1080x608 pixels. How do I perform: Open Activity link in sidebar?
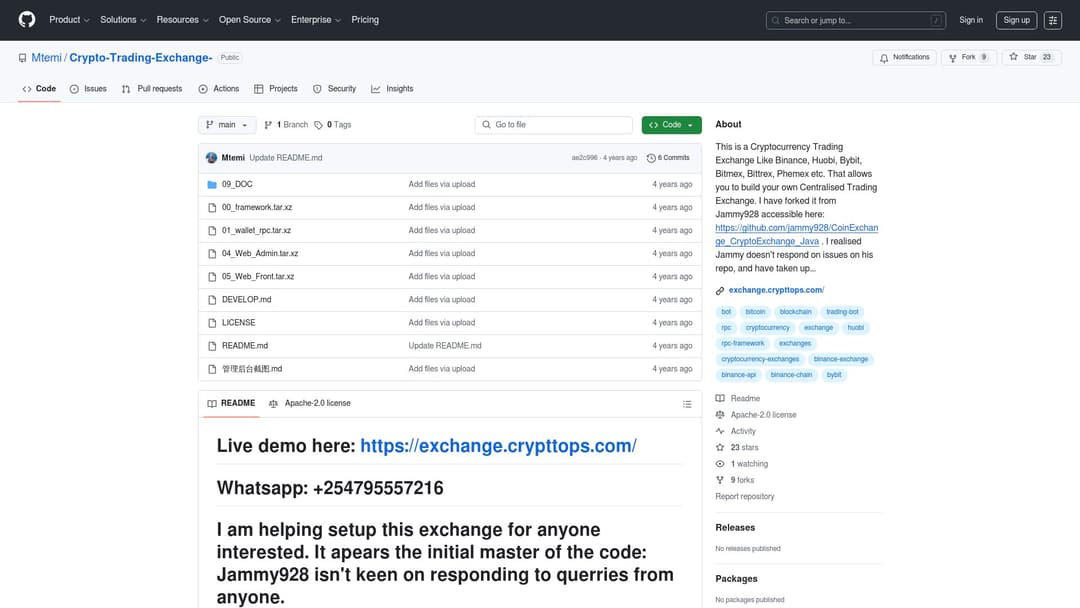tap(736, 431)
